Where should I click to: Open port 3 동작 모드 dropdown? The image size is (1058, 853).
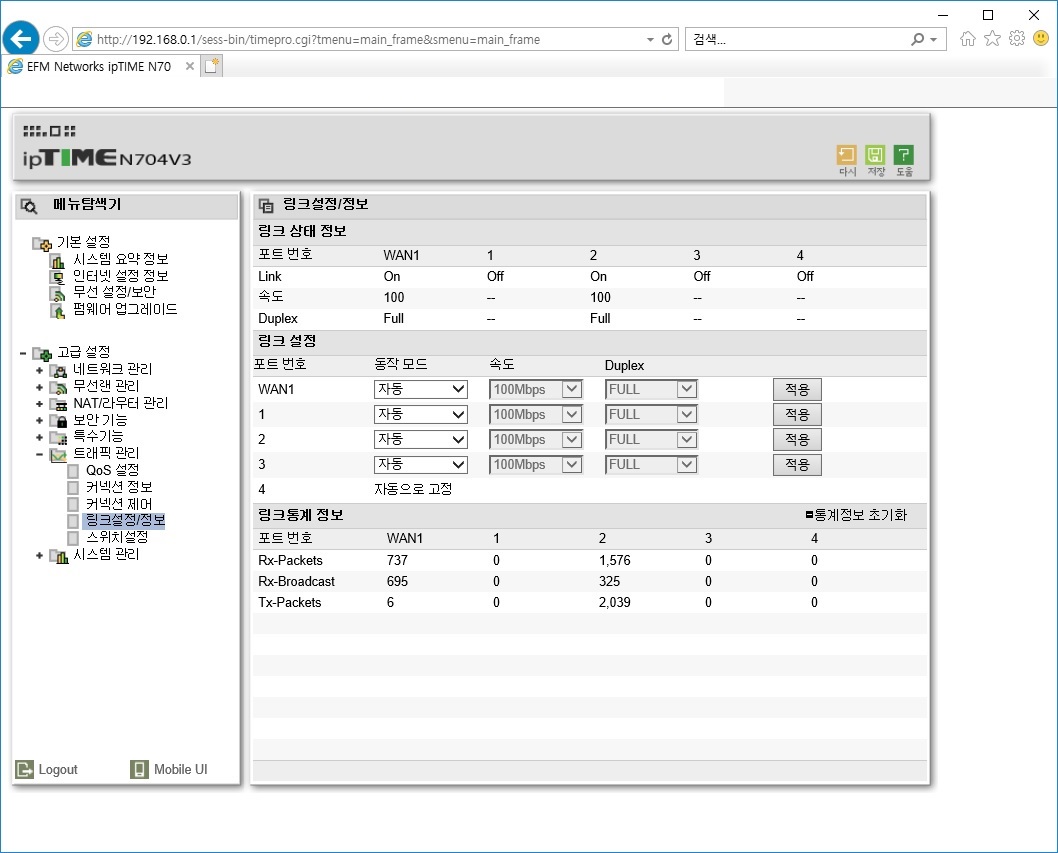pos(420,464)
